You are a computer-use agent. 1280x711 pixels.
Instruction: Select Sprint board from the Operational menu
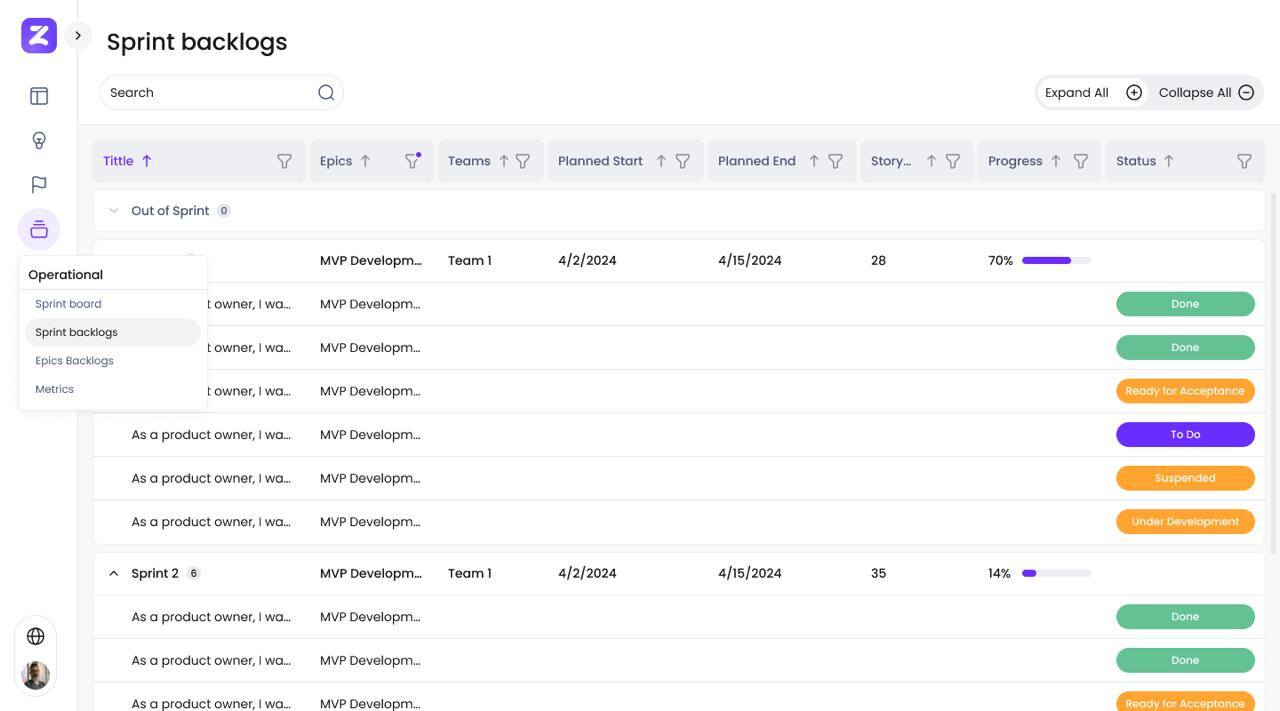pos(68,304)
